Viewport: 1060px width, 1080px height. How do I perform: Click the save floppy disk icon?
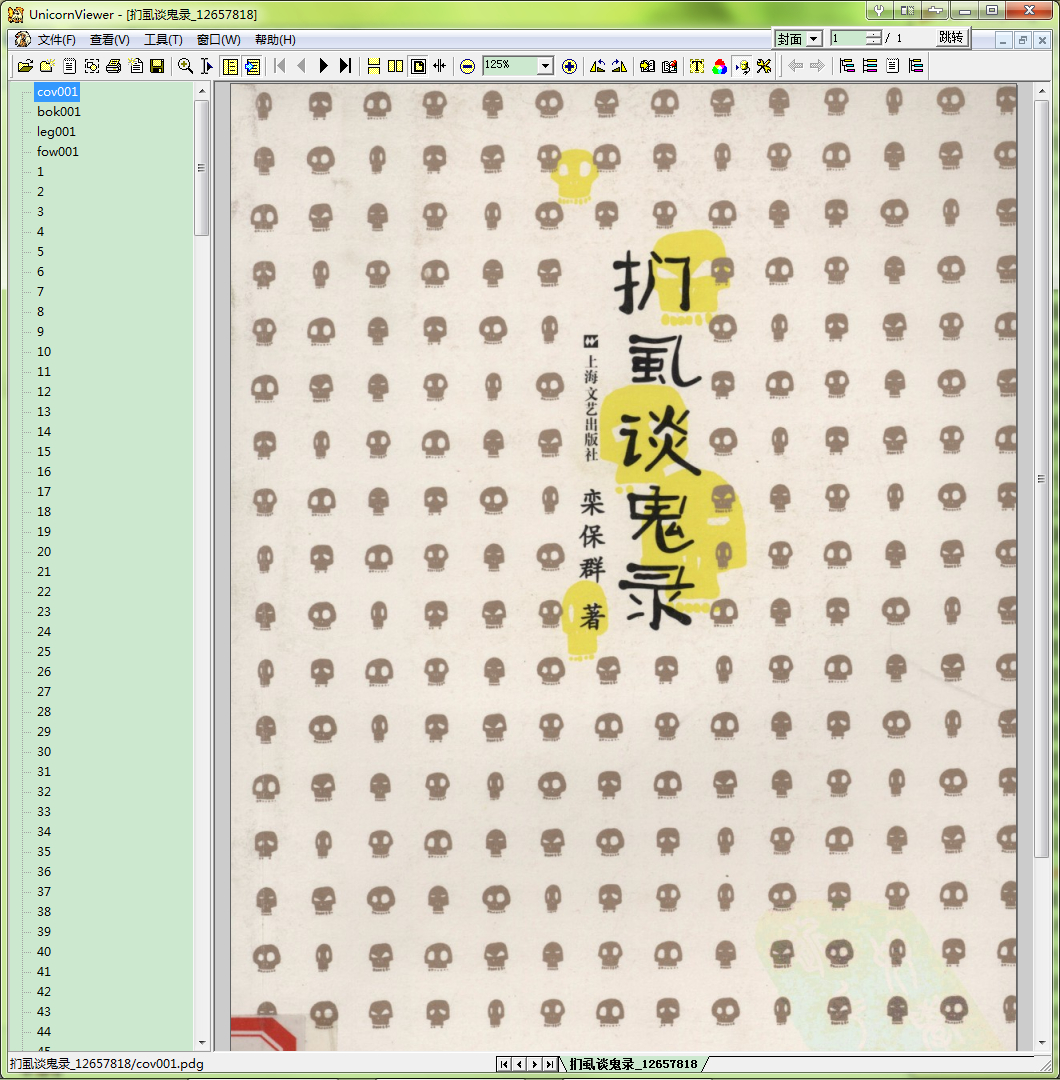coord(157,66)
